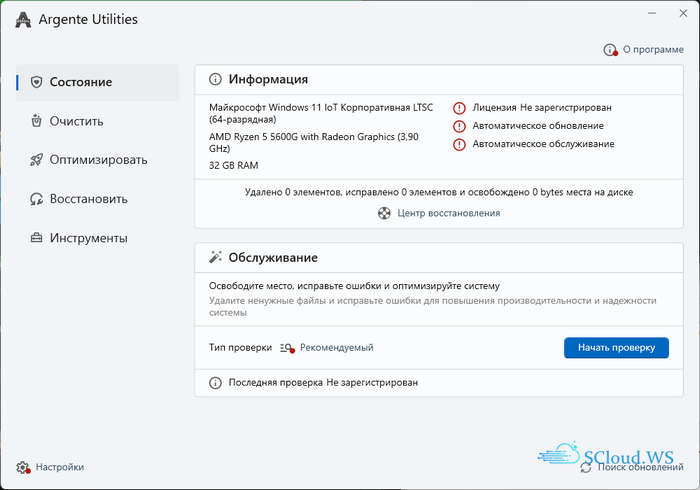
Task: Open the Состояние section
Action: [x=98, y=82]
